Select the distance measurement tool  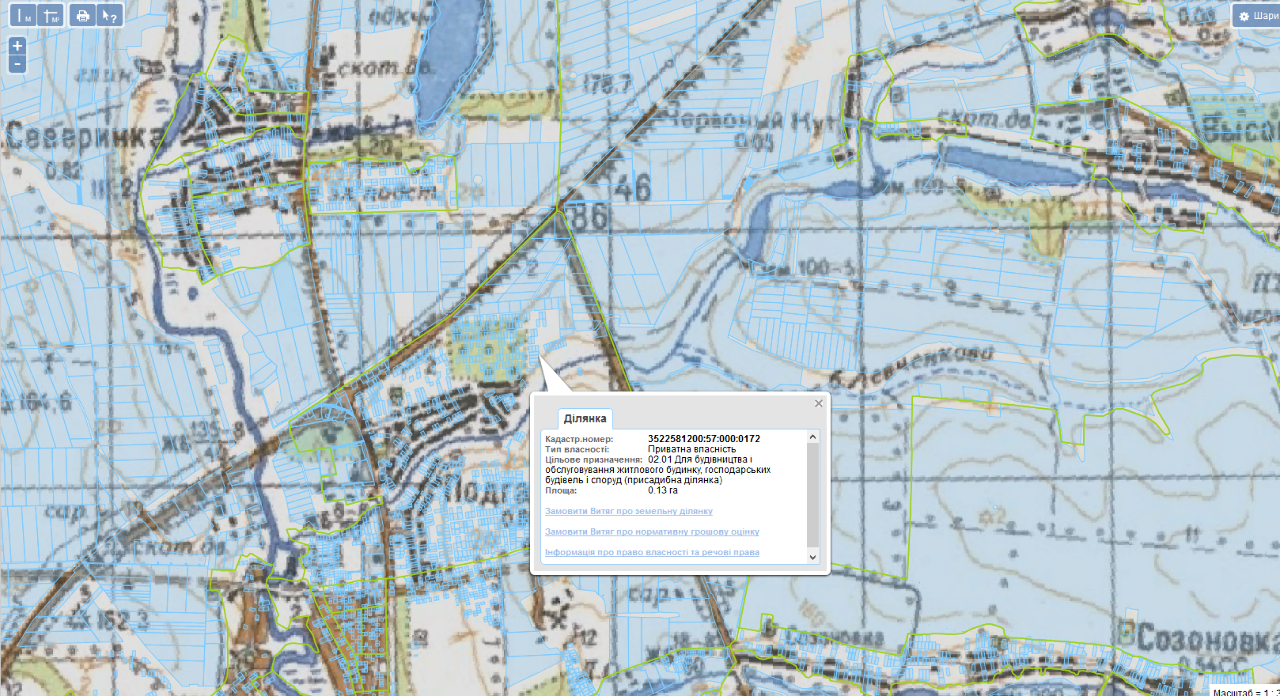(x=25, y=15)
